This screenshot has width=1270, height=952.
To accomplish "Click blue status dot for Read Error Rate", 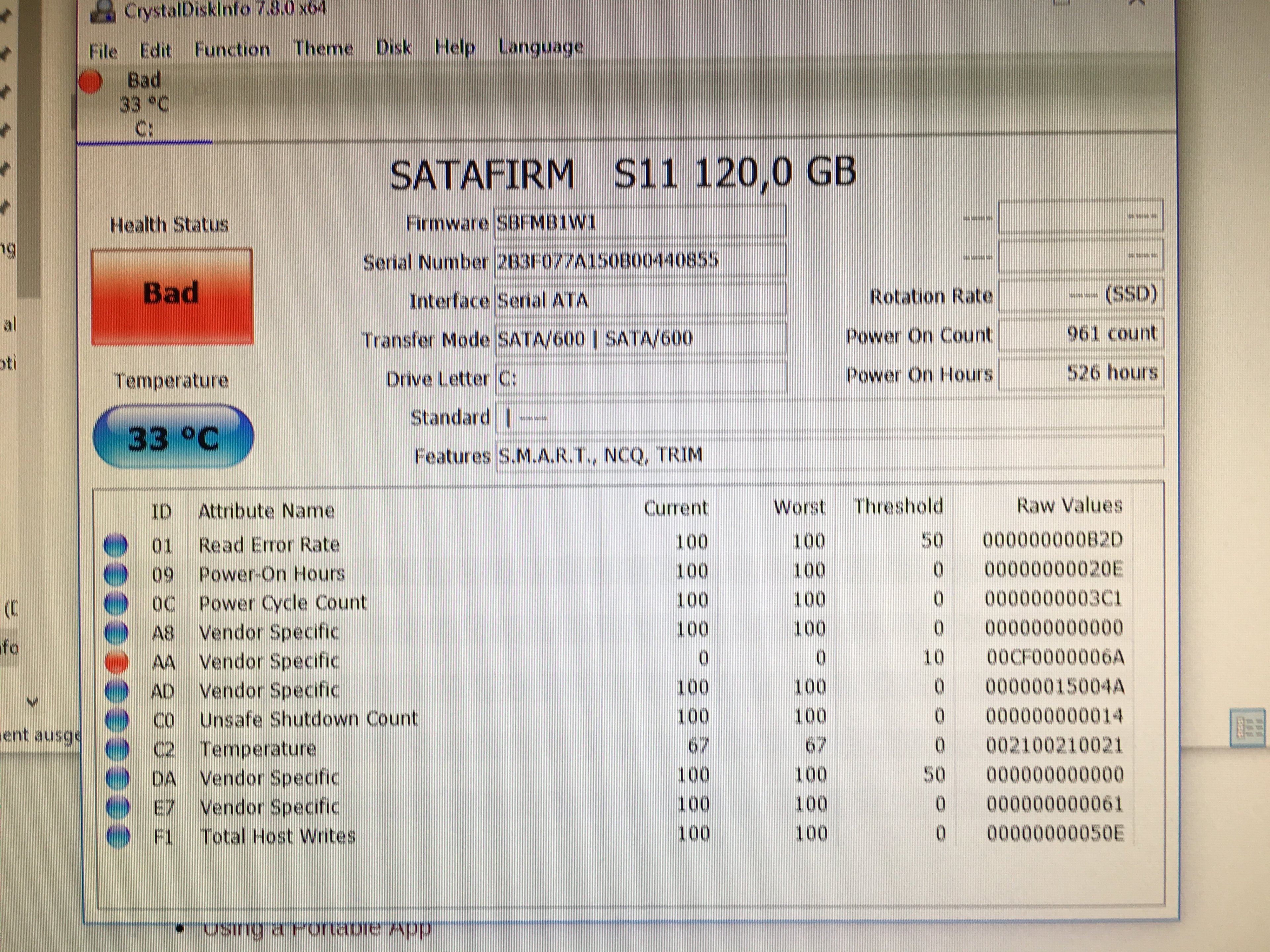I will pos(116,544).
